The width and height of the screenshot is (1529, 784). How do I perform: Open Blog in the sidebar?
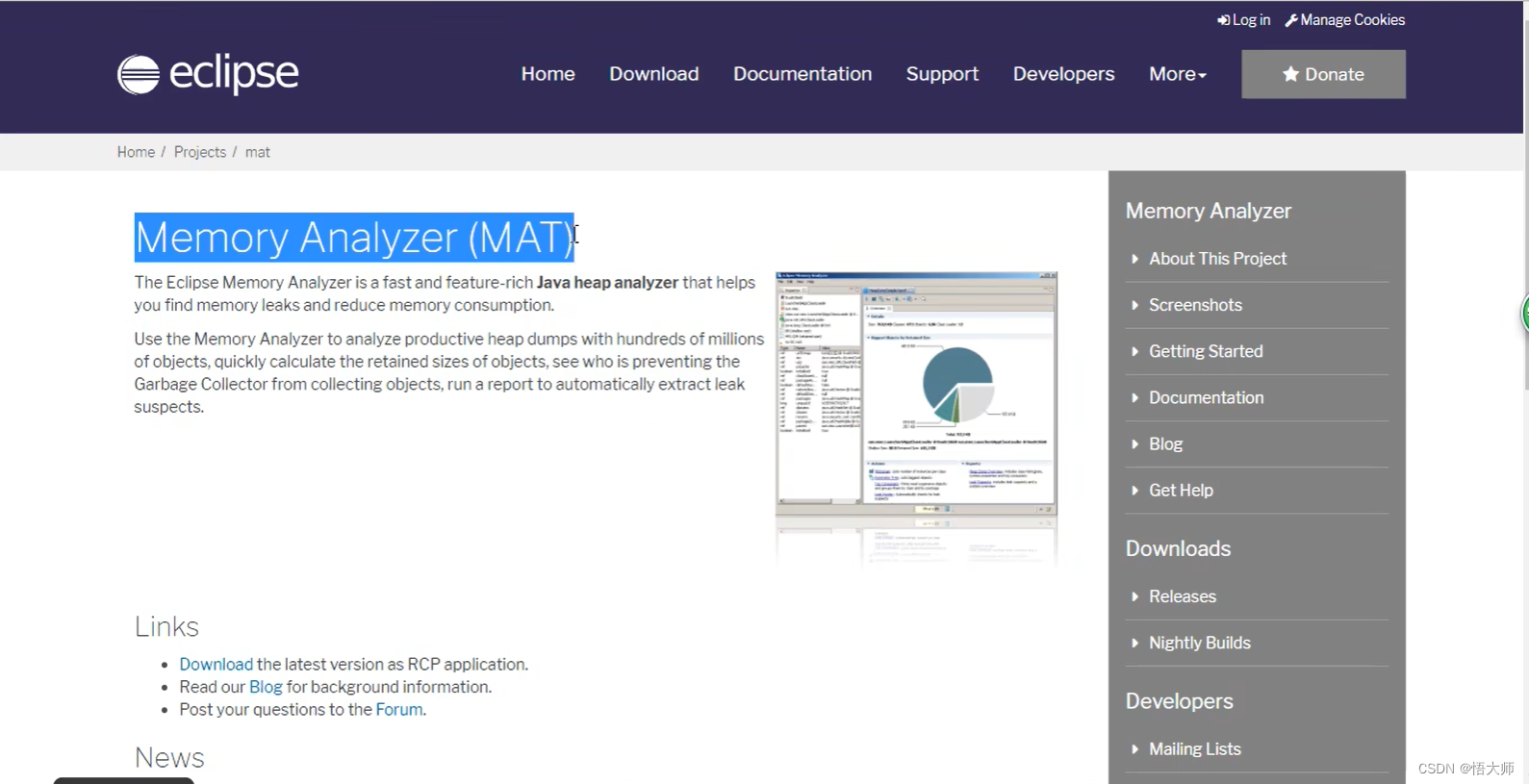[x=1165, y=443]
